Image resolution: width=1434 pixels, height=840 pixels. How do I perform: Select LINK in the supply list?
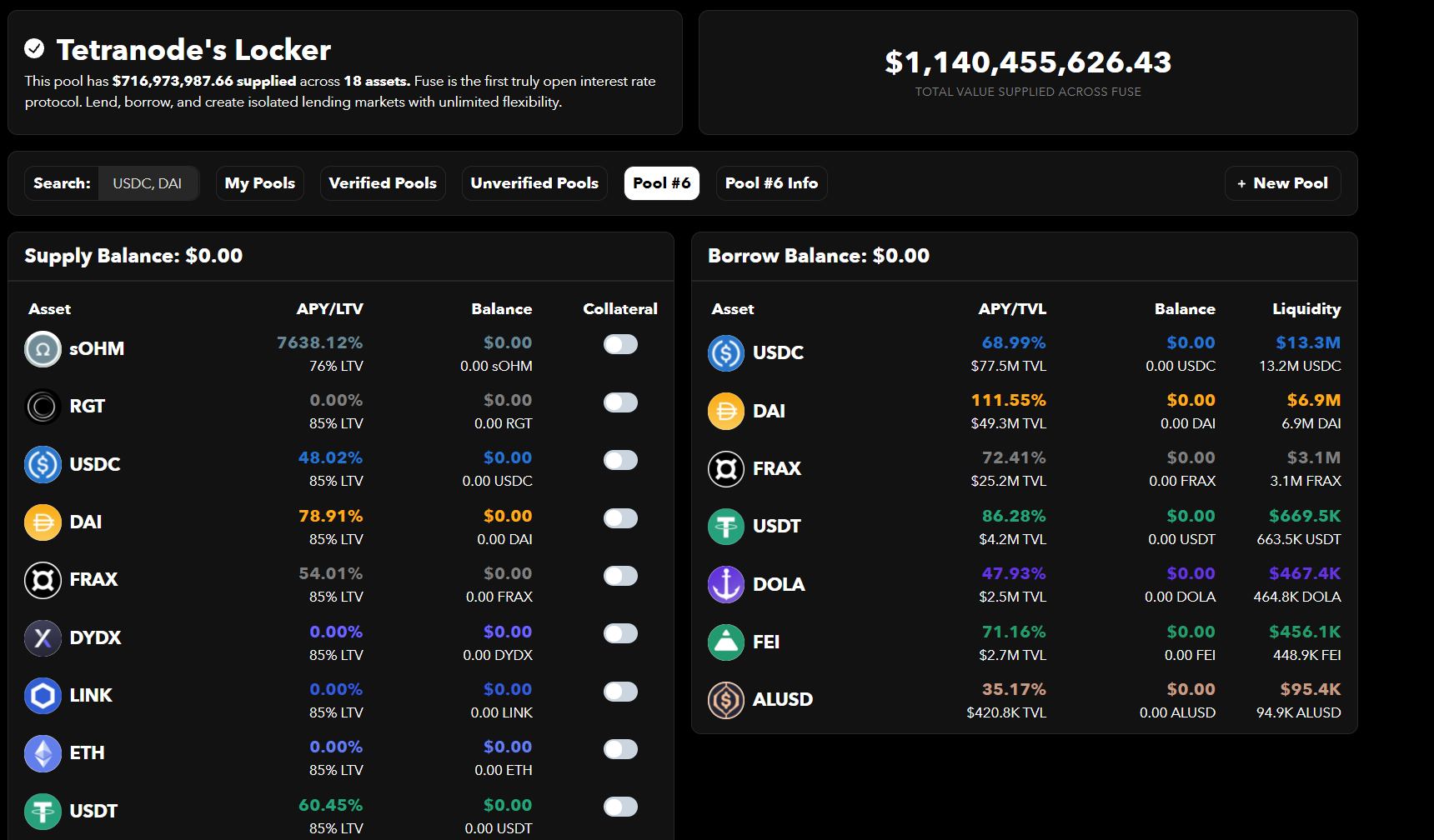341,700
